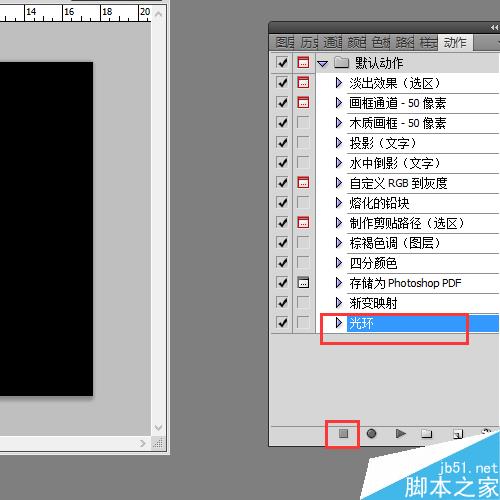This screenshot has height=500, width=500.
Task: Start recording with the round record button
Action: 371,433
